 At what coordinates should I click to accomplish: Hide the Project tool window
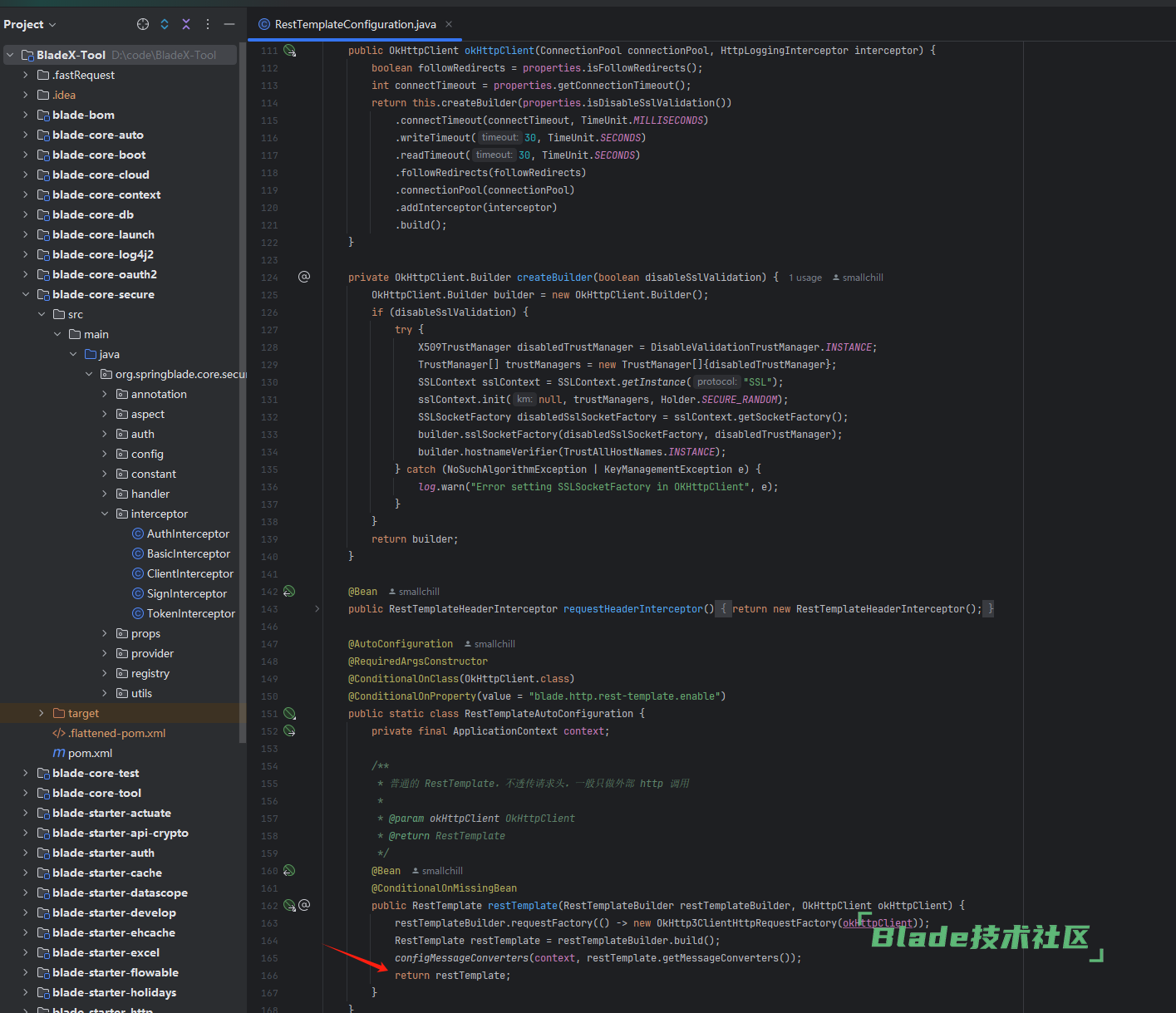pos(229,24)
